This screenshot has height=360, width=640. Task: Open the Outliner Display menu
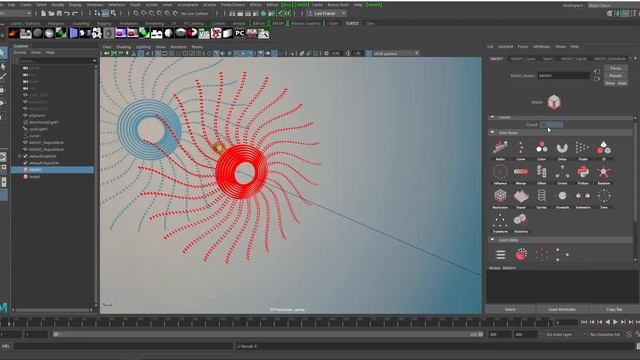[20, 53]
